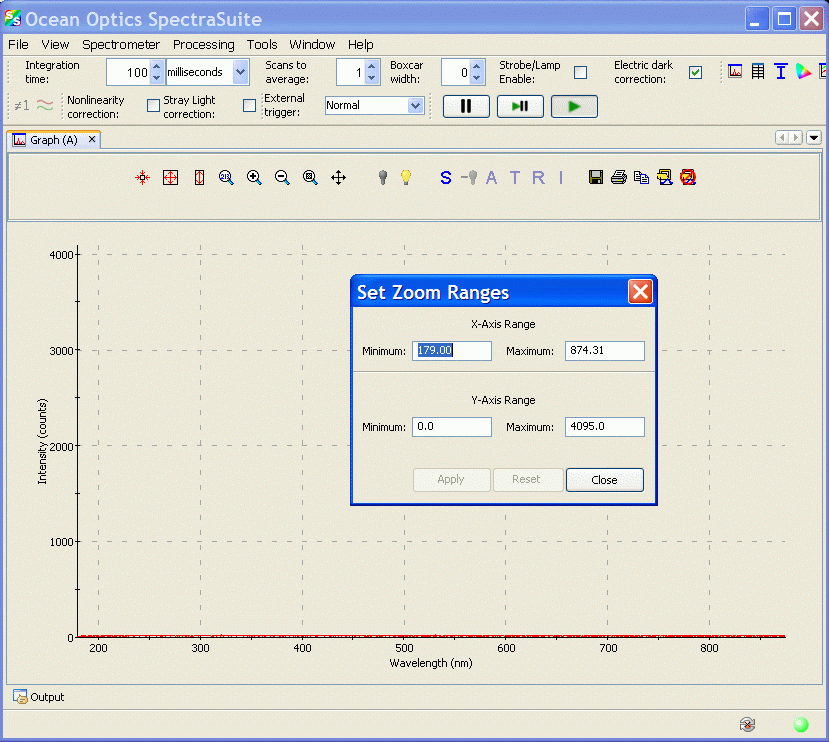
Task: Store reference spectrum with yellow bulb icon
Action: coord(406,178)
